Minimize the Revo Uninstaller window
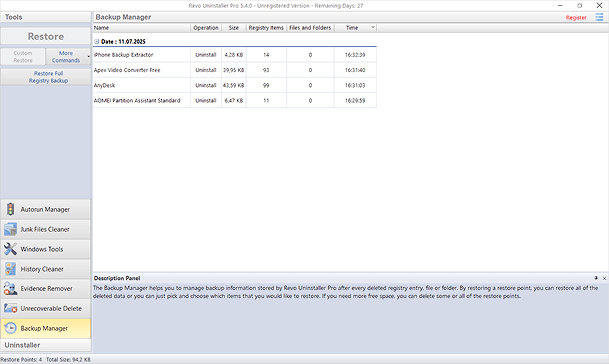This screenshot has width=609, height=364. coord(560,5)
